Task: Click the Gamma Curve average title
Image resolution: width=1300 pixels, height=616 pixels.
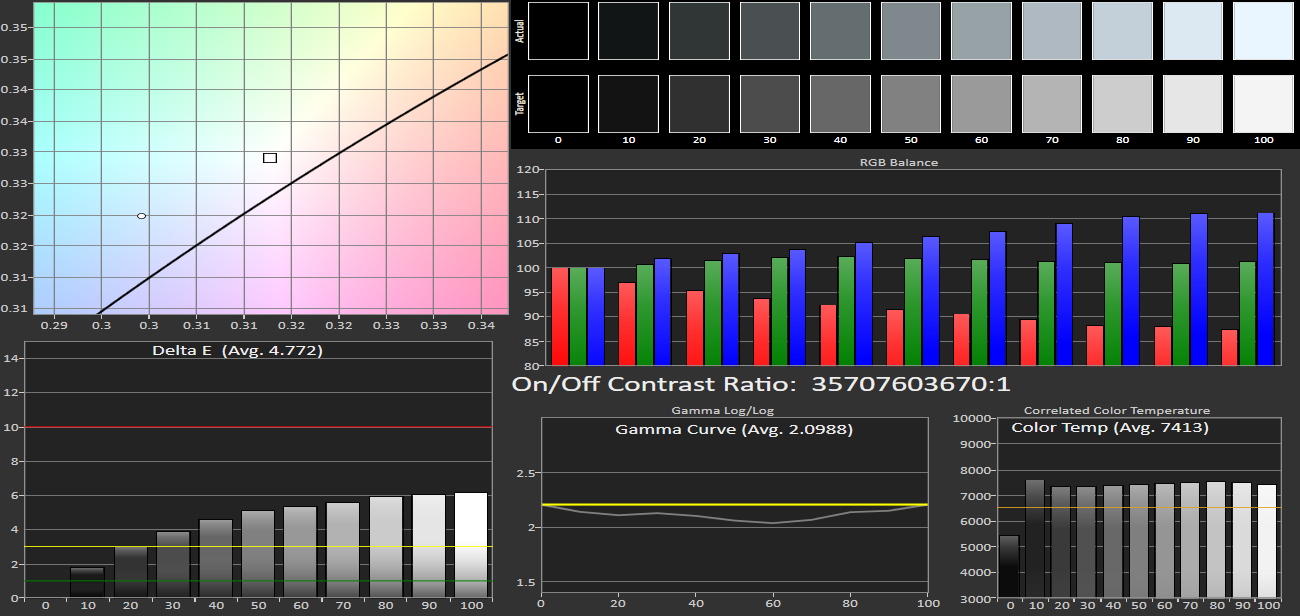Action: pos(734,429)
